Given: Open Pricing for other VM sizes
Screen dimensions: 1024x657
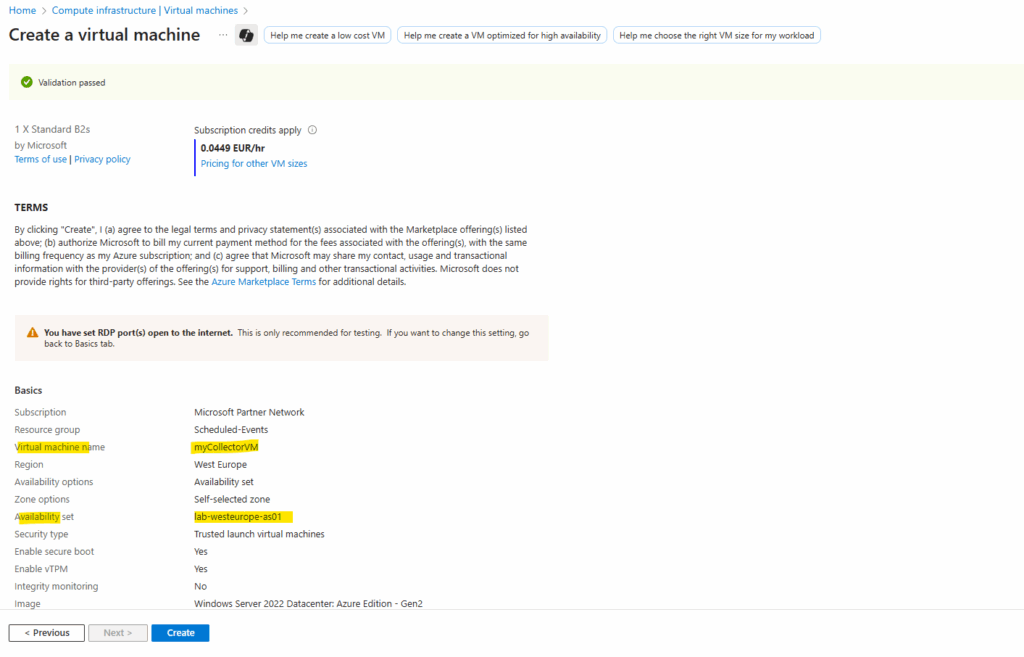Looking at the screenshot, I should 254,163.
